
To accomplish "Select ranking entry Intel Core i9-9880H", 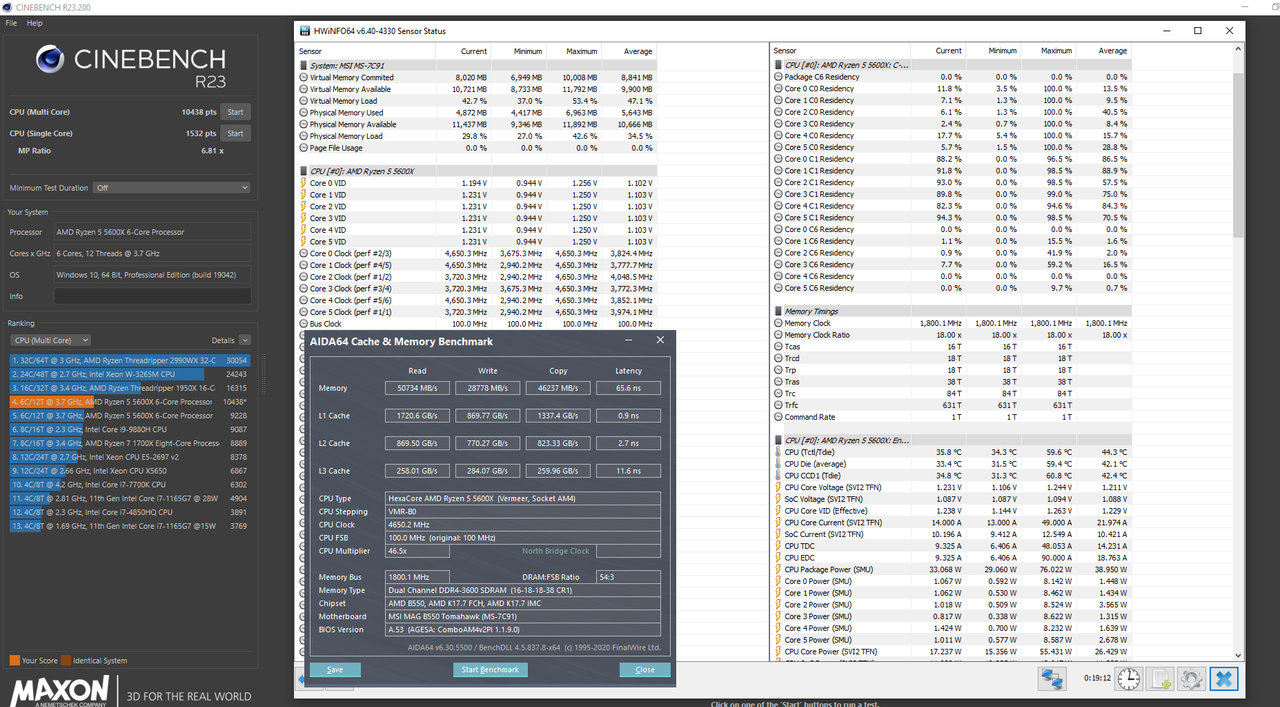I will click(130, 430).
